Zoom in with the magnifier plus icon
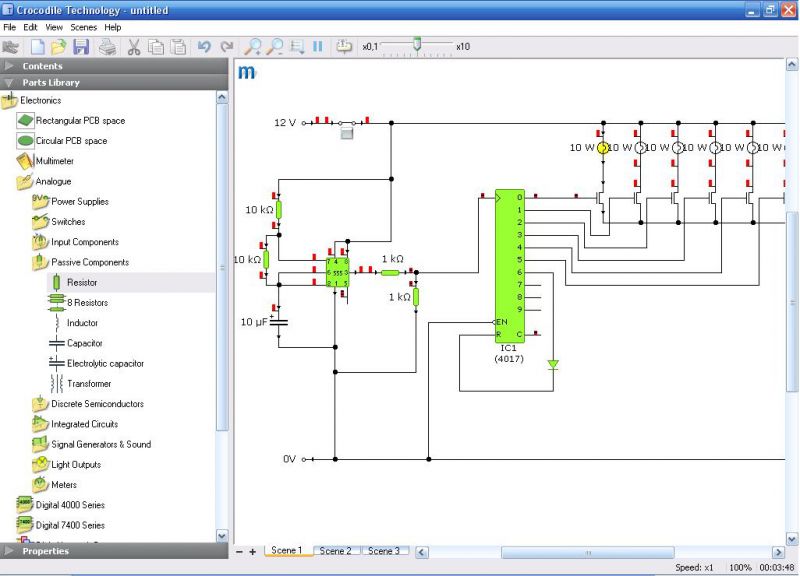 [253, 47]
